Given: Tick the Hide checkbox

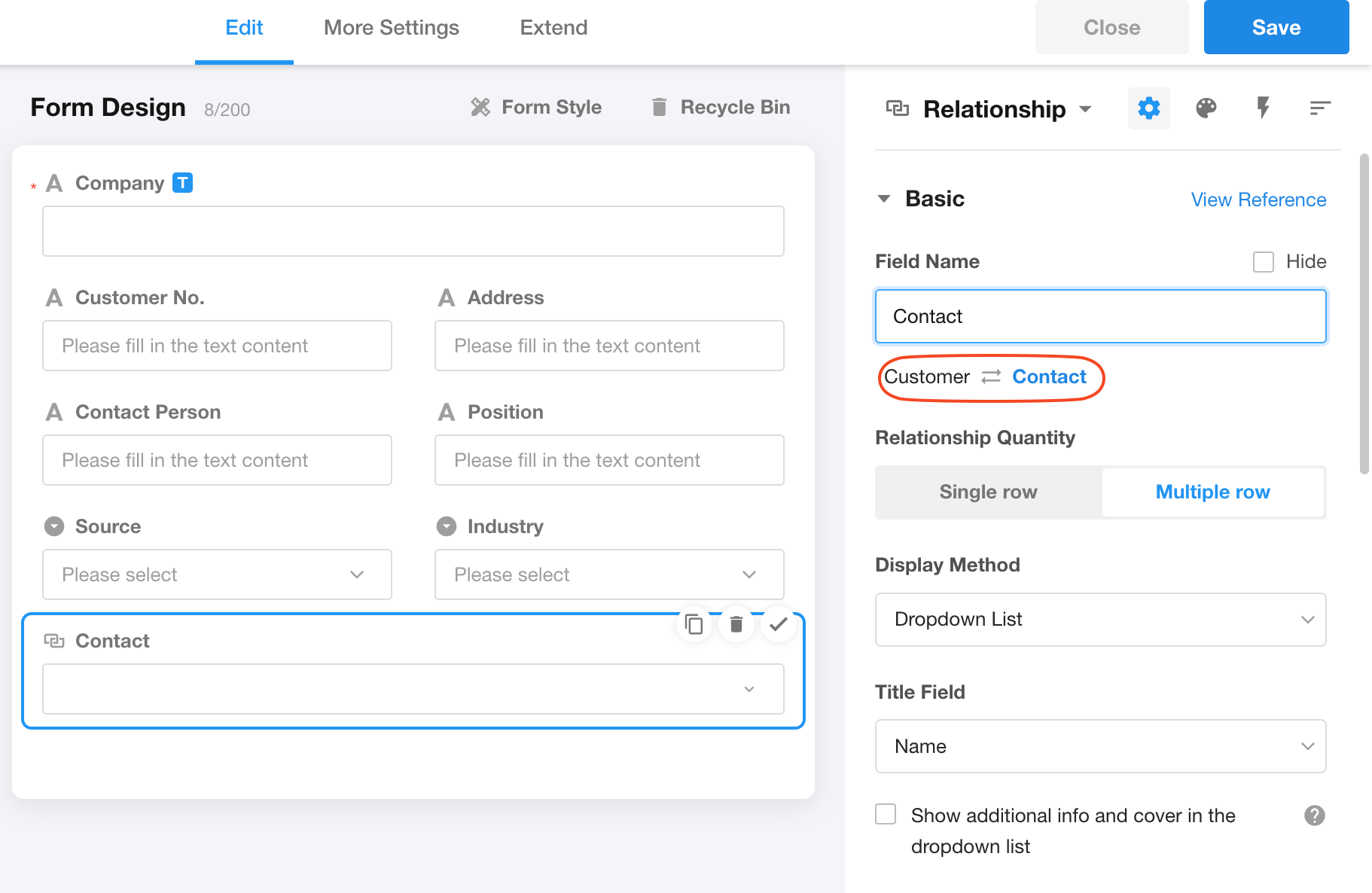Looking at the screenshot, I should point(1263,262).
